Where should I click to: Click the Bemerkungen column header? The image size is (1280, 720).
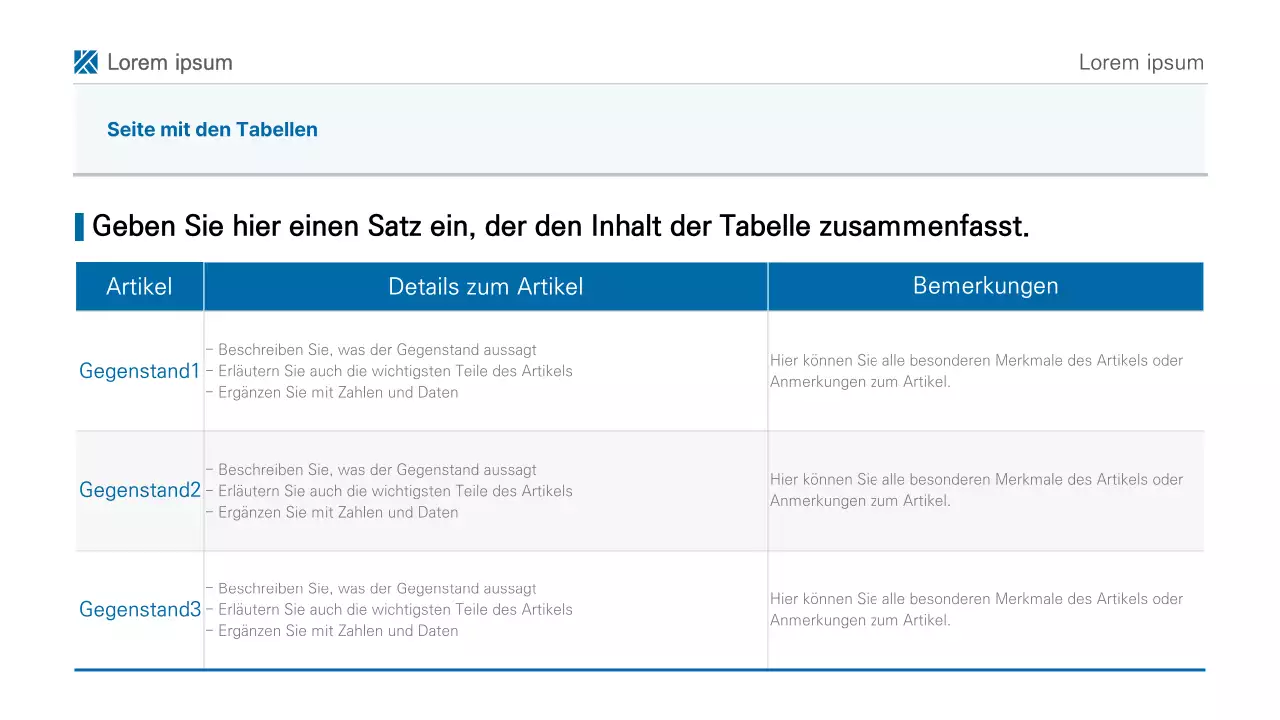coord(985,286)
